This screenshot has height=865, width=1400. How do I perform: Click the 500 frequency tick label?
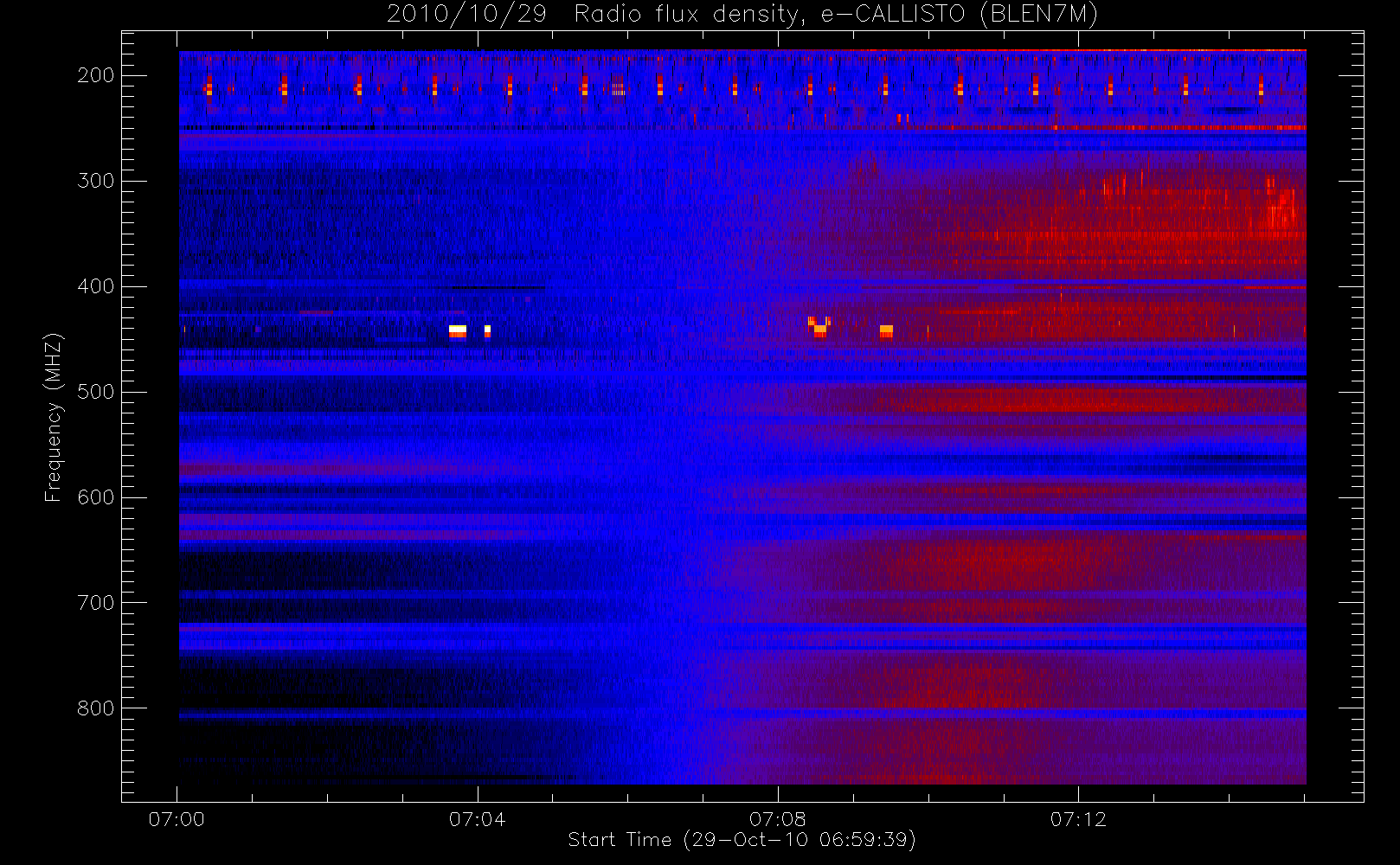pyautogui.click(x=95, y=392)
